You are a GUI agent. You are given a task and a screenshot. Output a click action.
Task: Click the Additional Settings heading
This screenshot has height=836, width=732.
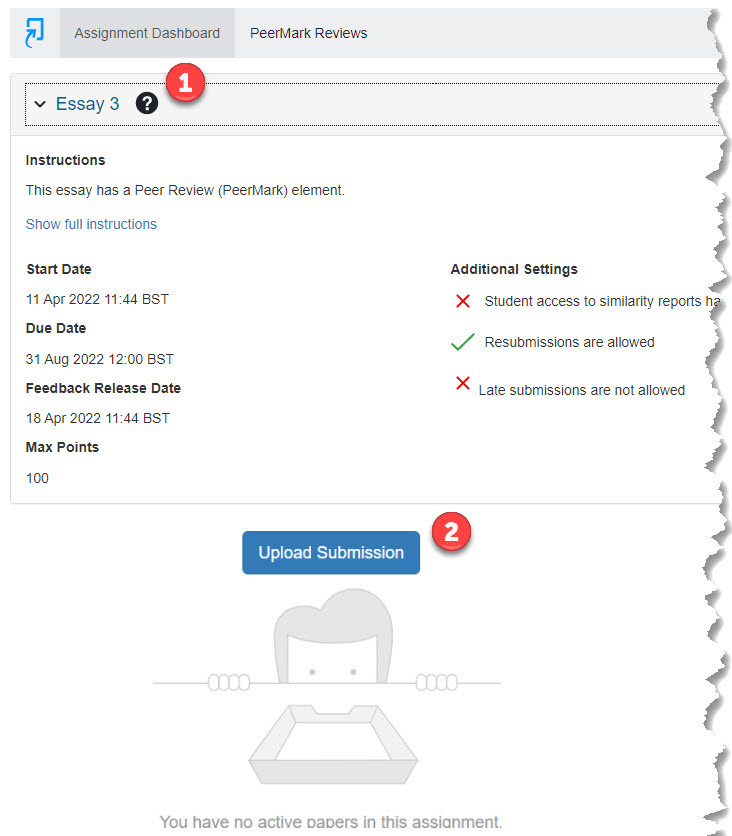pos(514,269)
